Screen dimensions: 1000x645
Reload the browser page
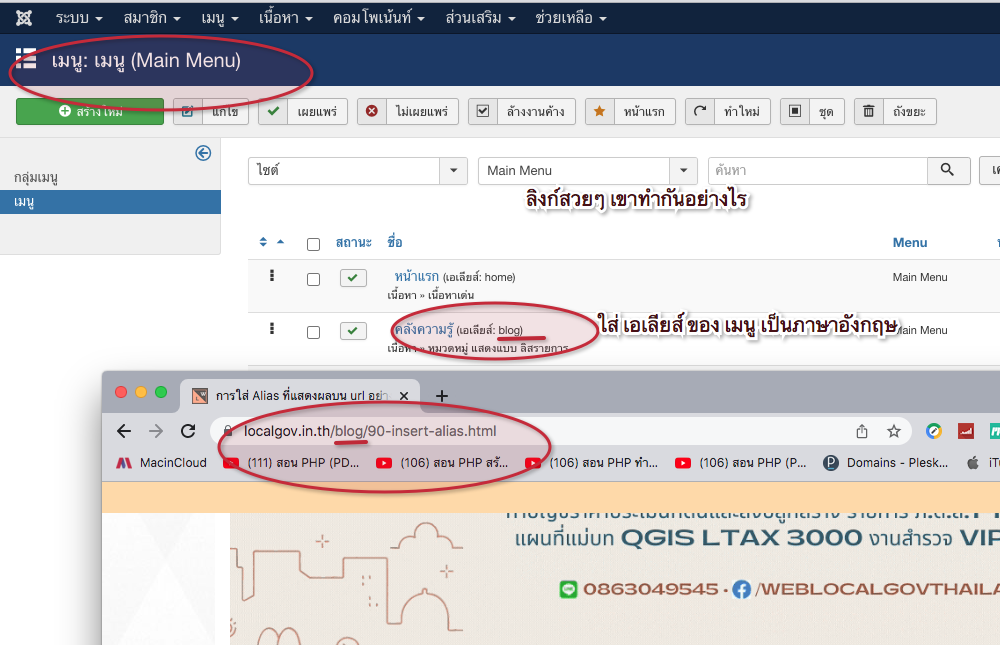click(188, 431)
